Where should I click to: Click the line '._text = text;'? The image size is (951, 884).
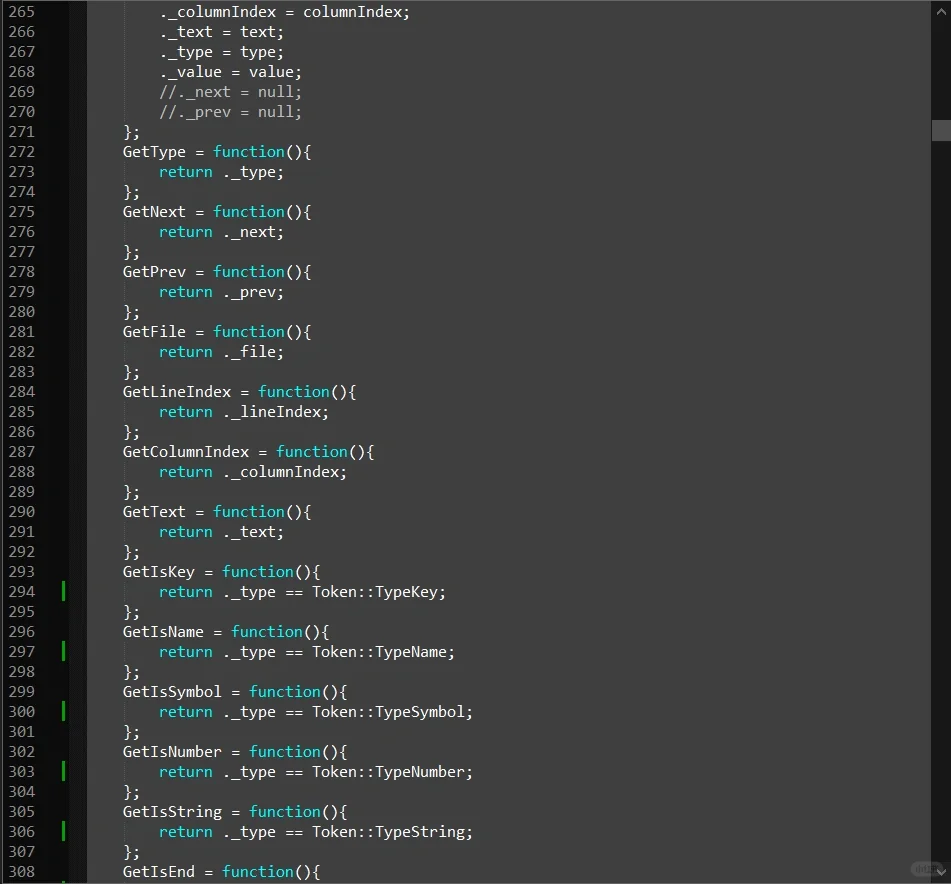click(221, 32)
